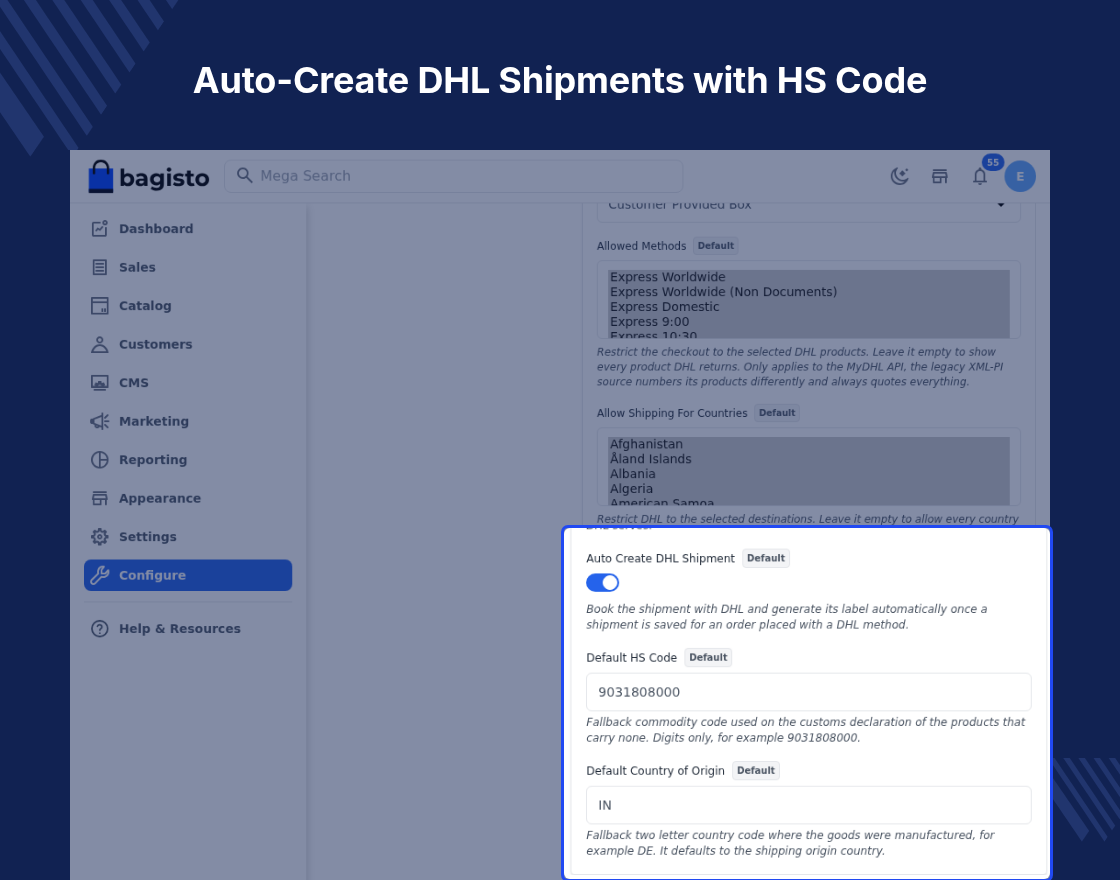Select the Configure menu item
Image resolution: width=1120 pixels, height=880 pixels.
[x=188, y=575]
